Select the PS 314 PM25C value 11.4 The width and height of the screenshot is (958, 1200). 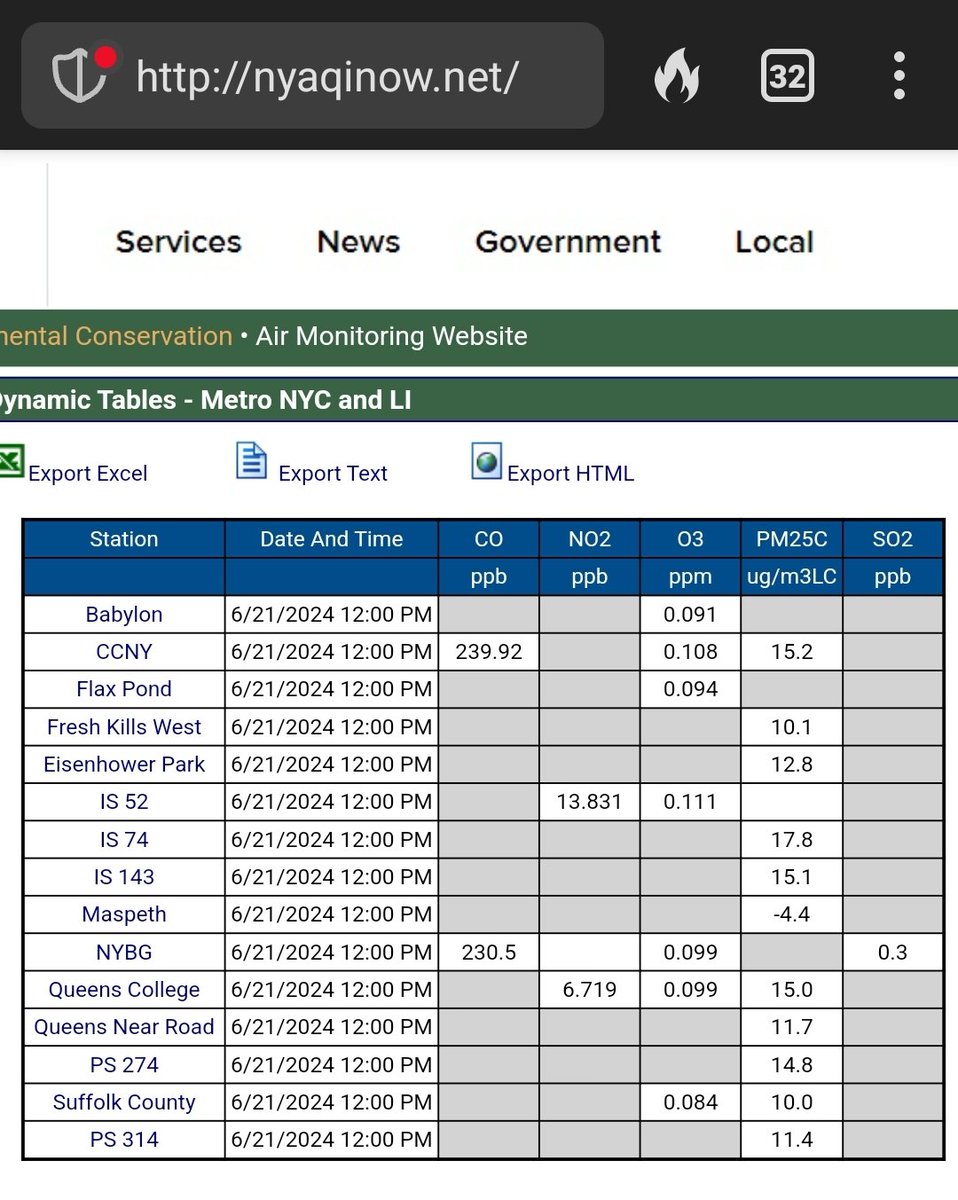click(x=791, y=1139)
